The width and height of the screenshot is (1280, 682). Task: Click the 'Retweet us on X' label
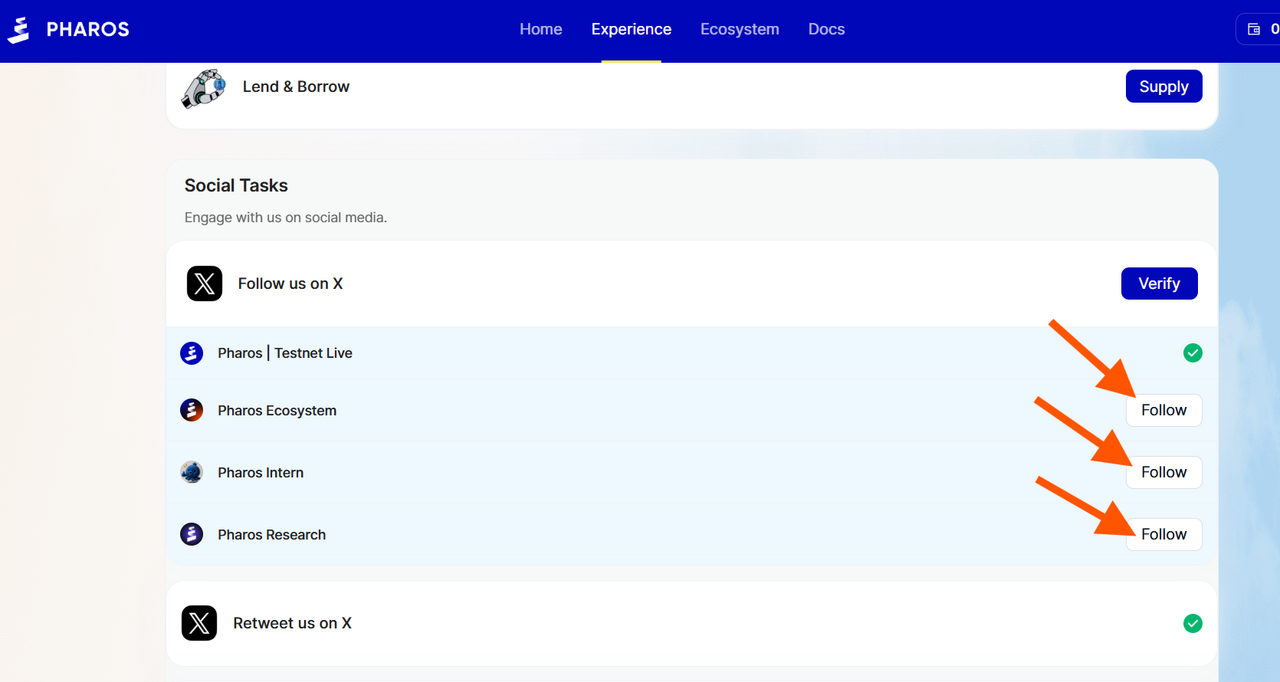[292, 623]
